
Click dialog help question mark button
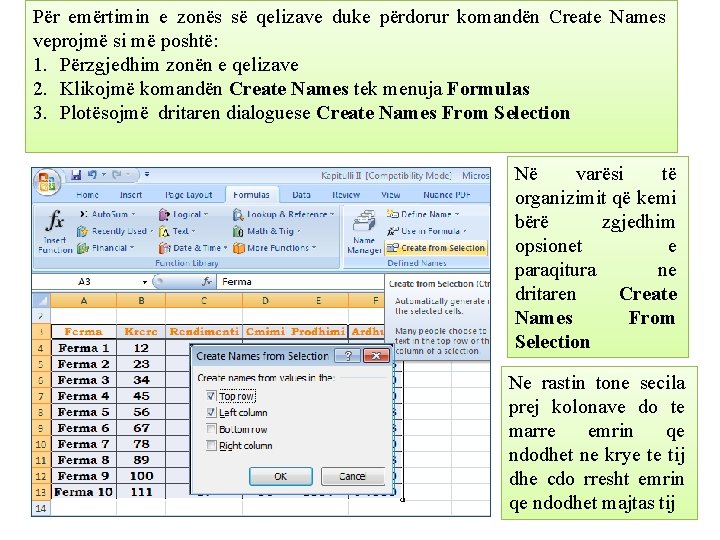click(x=348, y=356)
